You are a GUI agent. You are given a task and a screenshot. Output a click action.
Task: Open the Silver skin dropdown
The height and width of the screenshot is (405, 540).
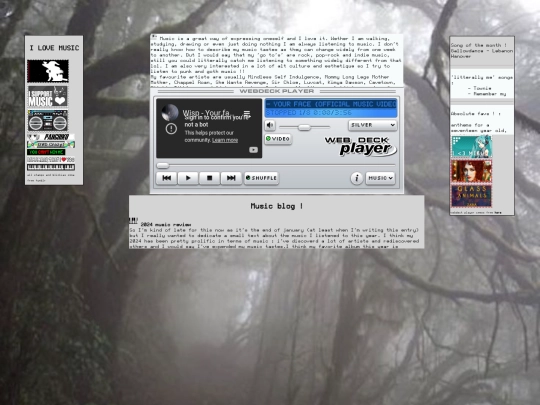373,125
